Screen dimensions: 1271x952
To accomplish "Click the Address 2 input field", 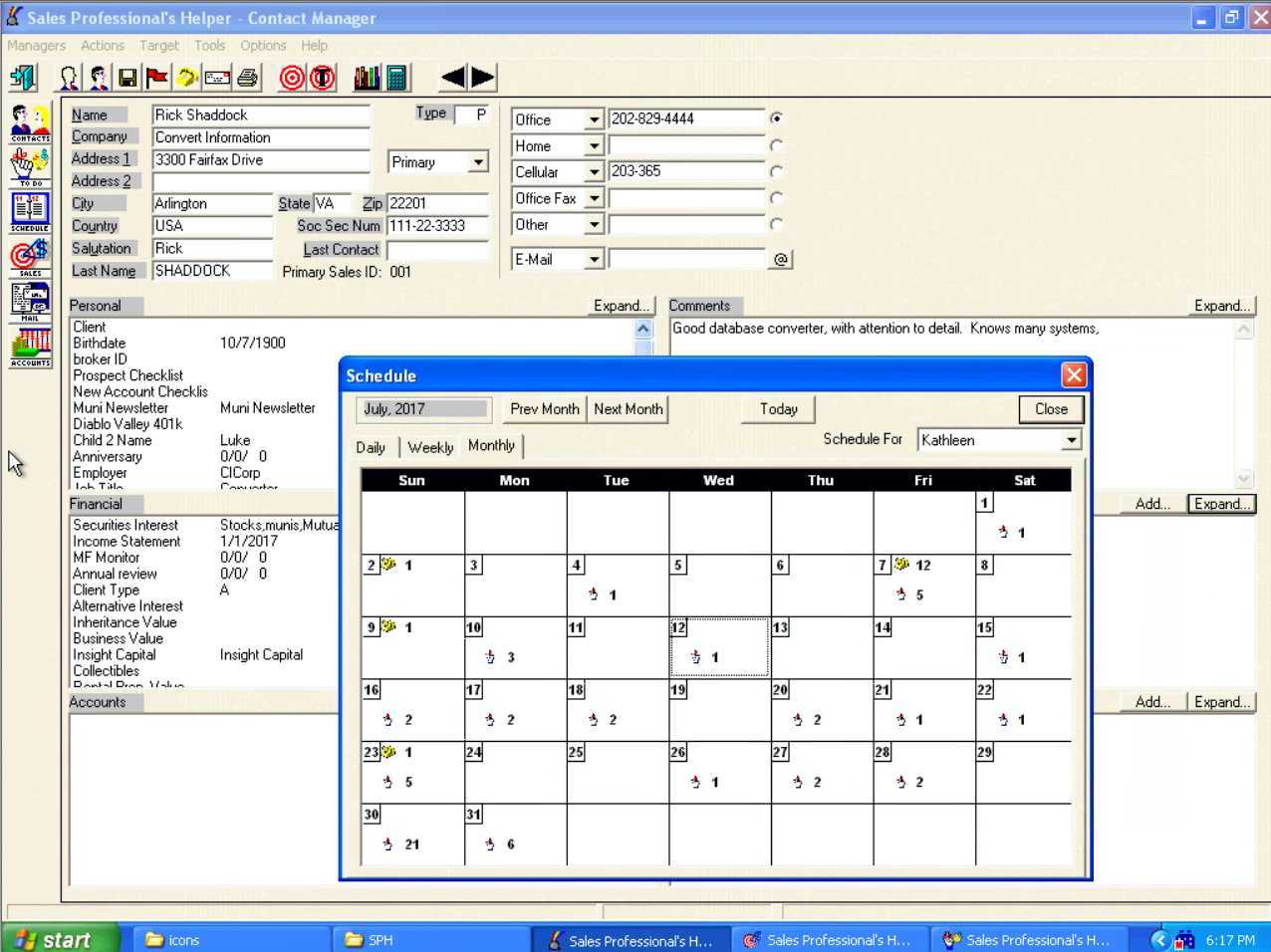I will [261, 181].
